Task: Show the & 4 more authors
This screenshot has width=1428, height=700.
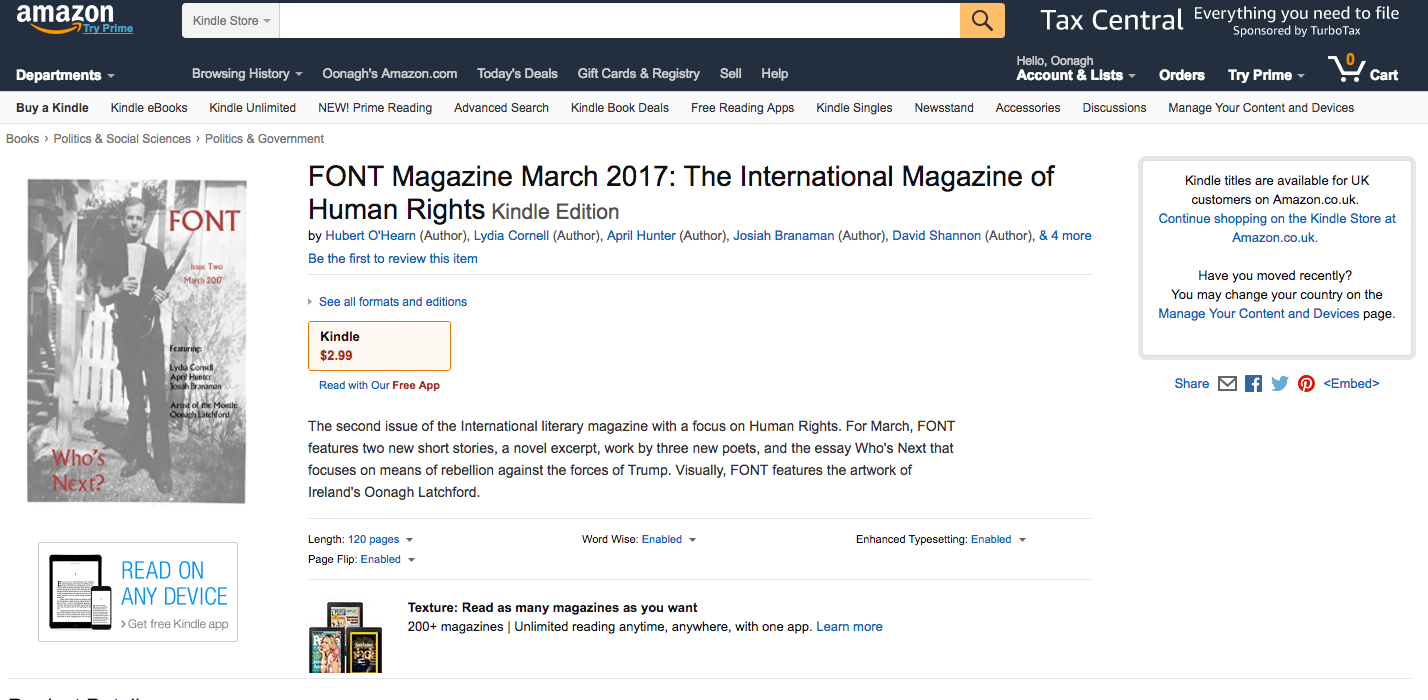Action: [x=1065, y=236]
